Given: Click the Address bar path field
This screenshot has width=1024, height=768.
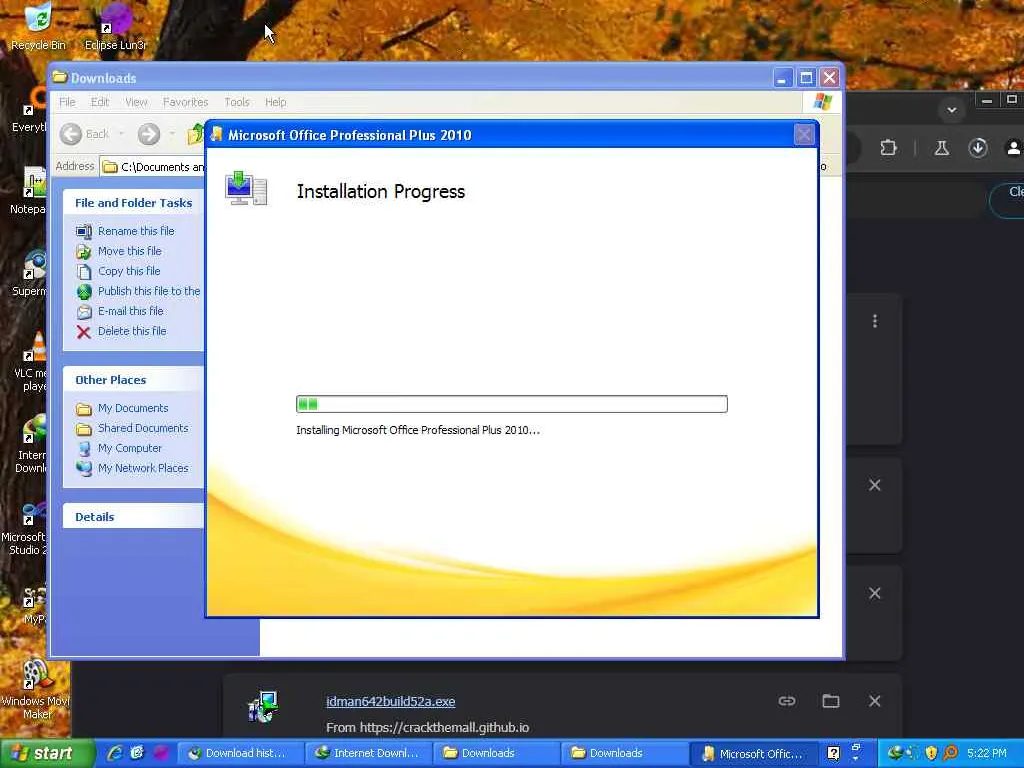Looking at the screenshot, I should click(153, 167).
